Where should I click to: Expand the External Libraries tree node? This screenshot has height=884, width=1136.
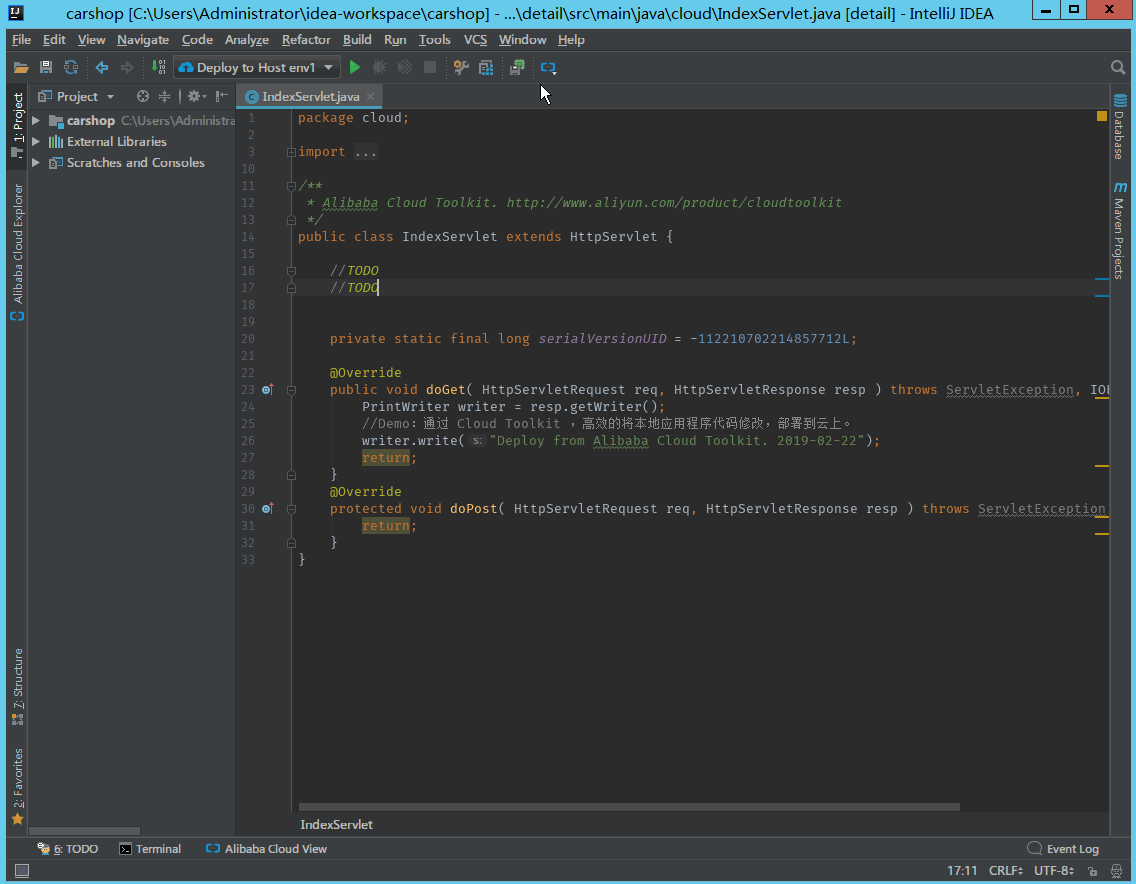pos(36,141)
